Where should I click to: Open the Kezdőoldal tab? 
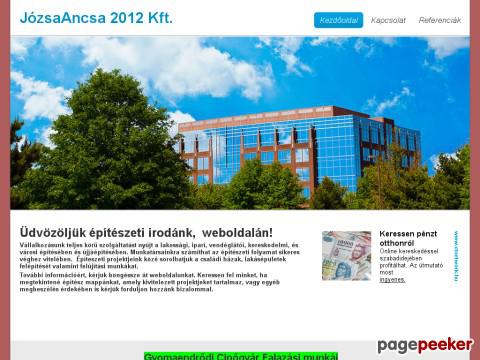(338, 20)
